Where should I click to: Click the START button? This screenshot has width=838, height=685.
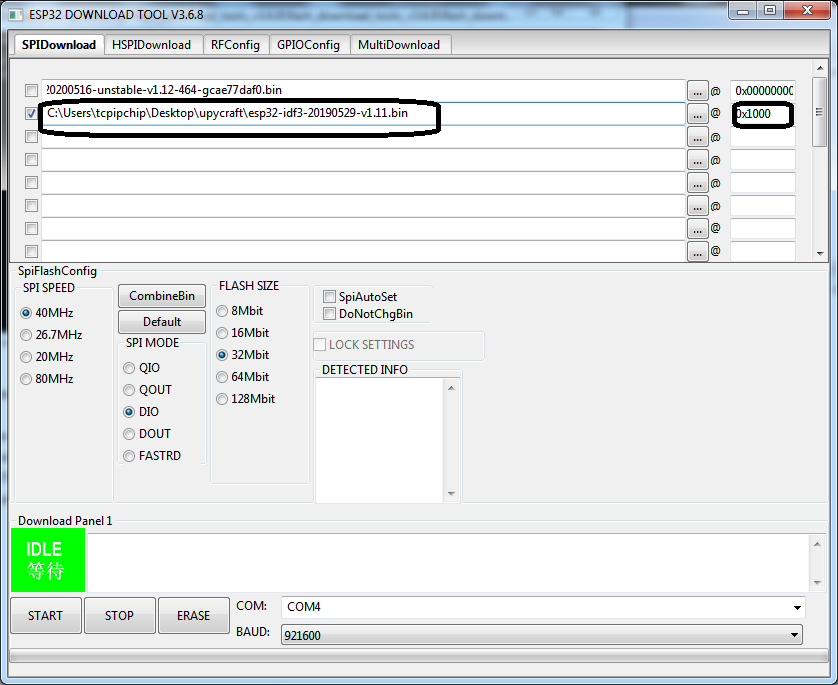[x=46, y=616]
